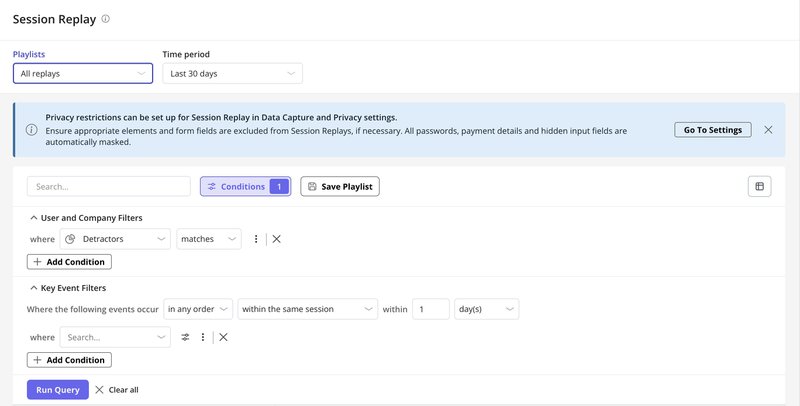Screen dimensions: 800x406
Task: Click the key event filter sliders icon
Action: pos(185,337)
